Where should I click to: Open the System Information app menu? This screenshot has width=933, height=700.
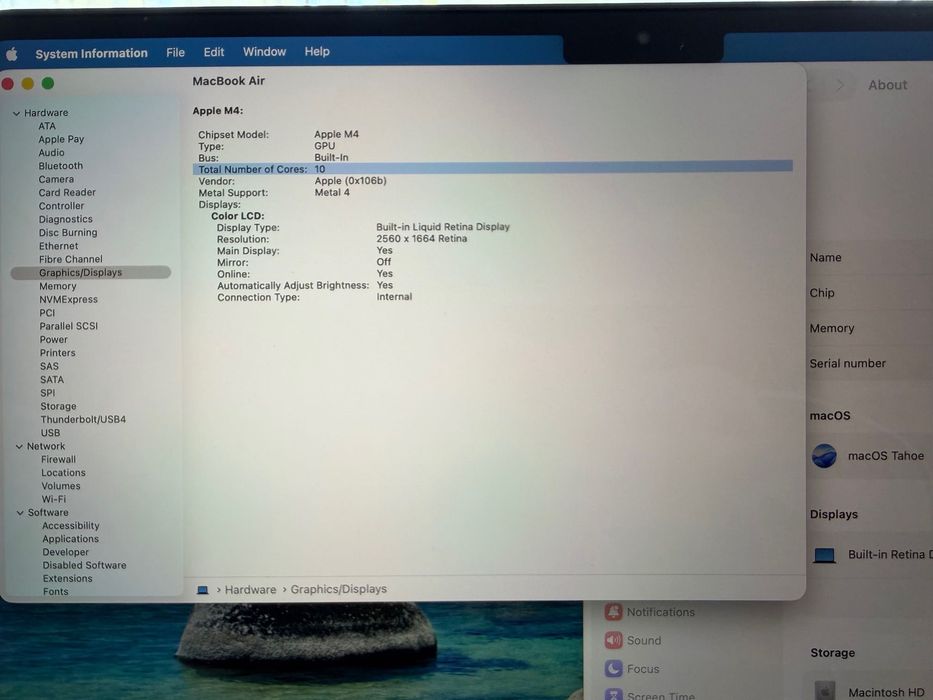pyautogui.click(x=91, y=54)
